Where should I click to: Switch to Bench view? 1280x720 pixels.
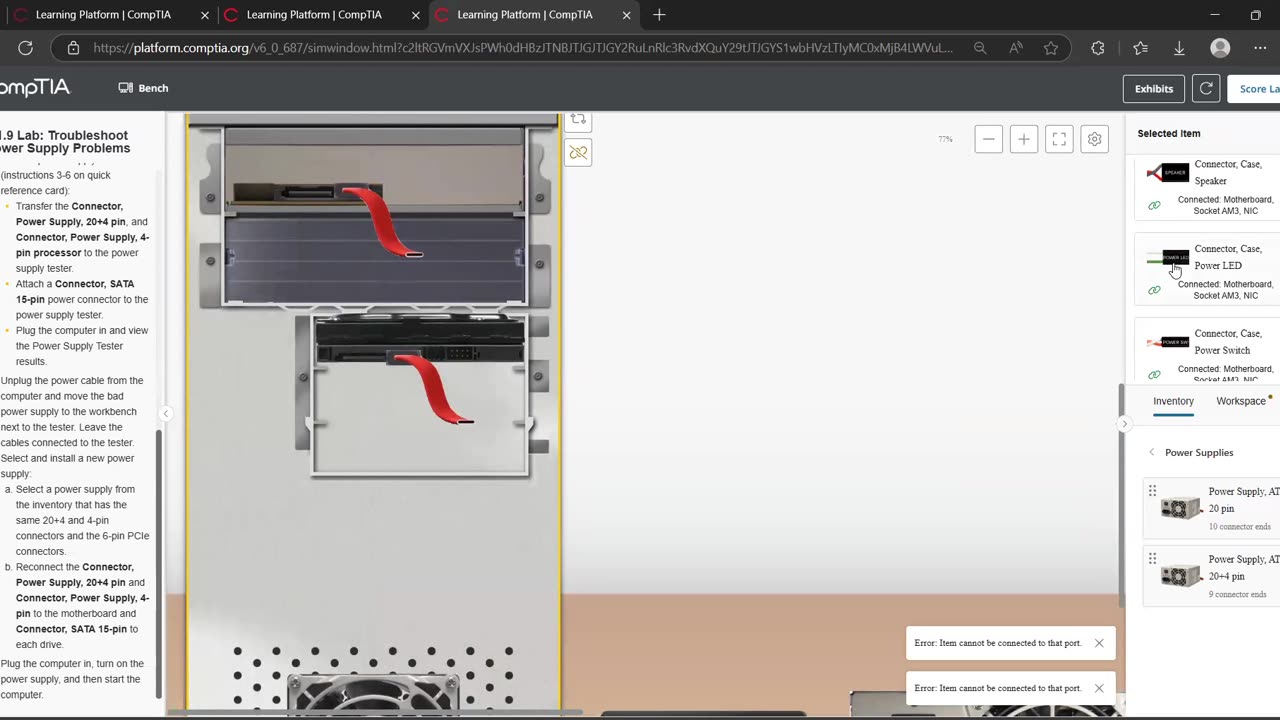point(143,88)
